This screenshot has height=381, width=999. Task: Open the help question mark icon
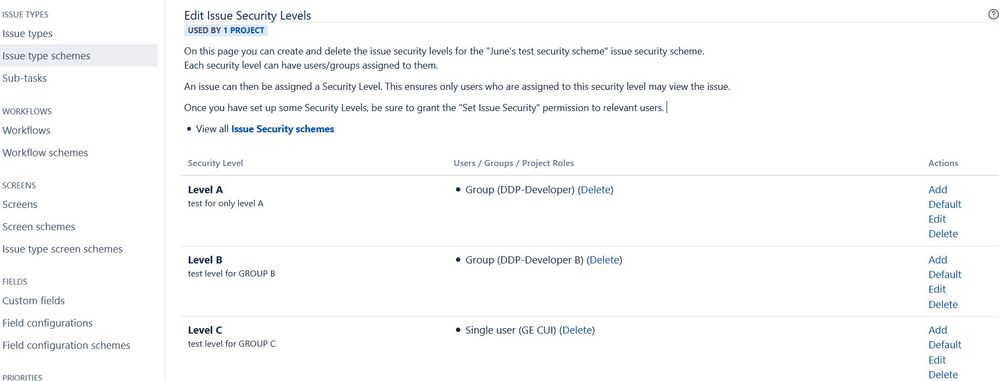993,14
